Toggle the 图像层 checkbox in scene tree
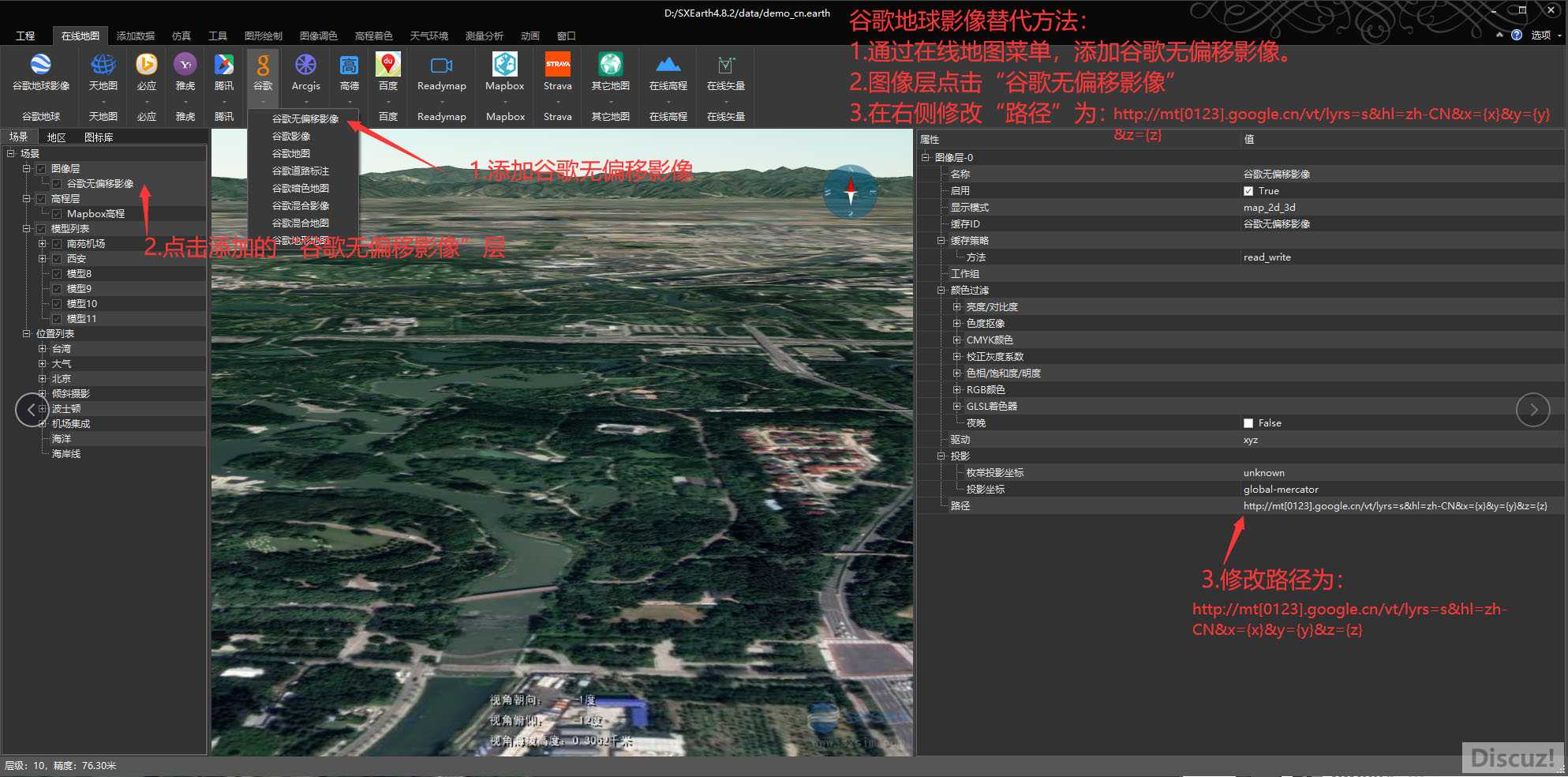Viewport: 1568px width, 777px height. point(41,169)
